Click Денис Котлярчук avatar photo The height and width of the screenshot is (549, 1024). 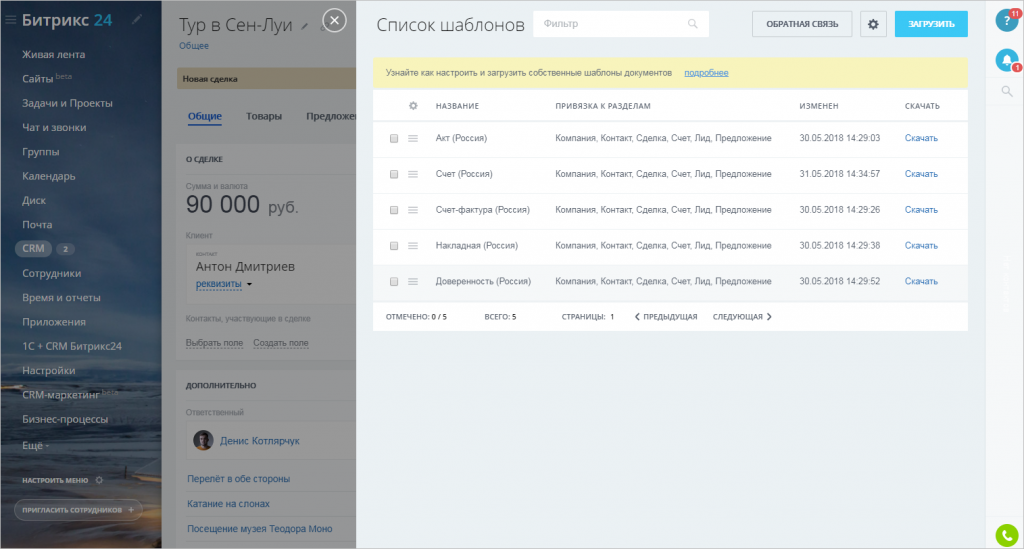click(x=203, y=441)
